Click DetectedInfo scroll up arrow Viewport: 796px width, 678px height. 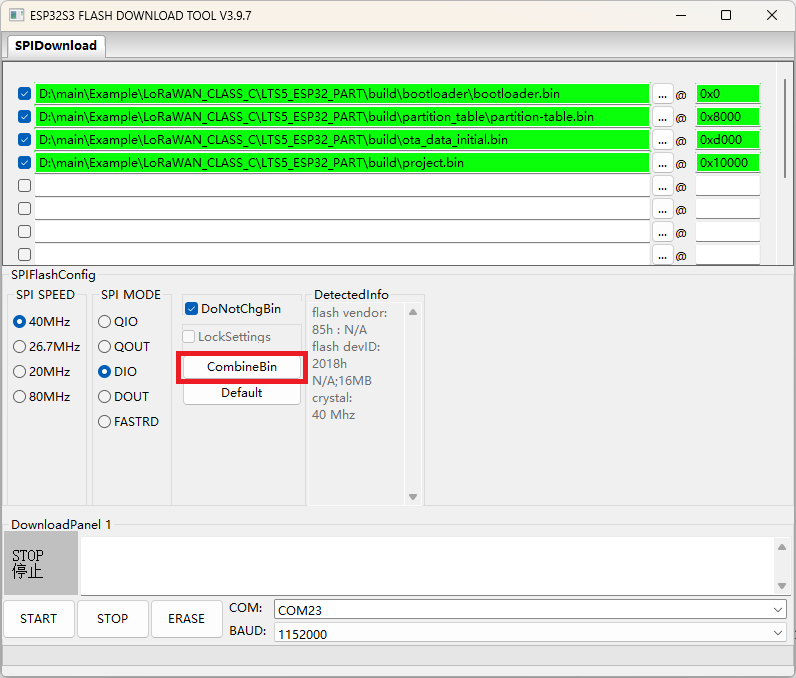tap(413, 312)
